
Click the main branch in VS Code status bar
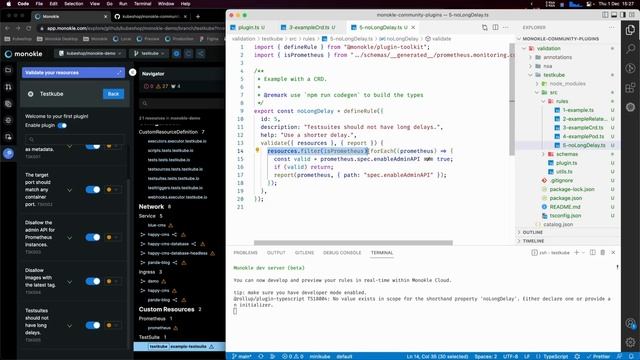[x=242, y=356]
